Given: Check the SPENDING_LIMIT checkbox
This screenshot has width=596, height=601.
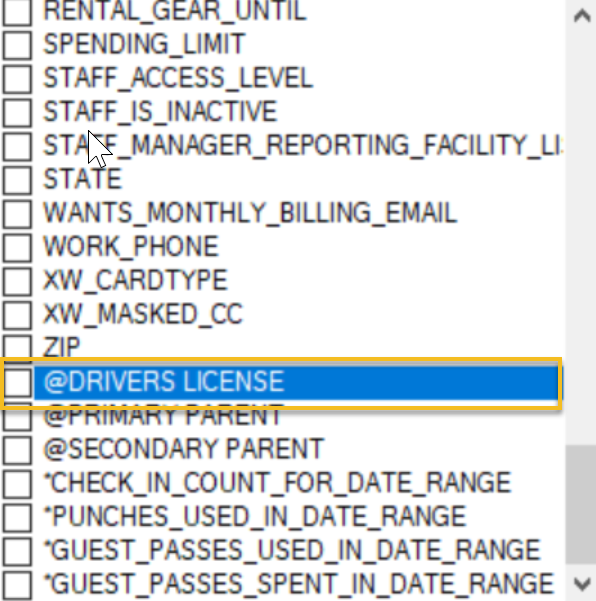Looking at the screenshot, I should pos(17,45).
